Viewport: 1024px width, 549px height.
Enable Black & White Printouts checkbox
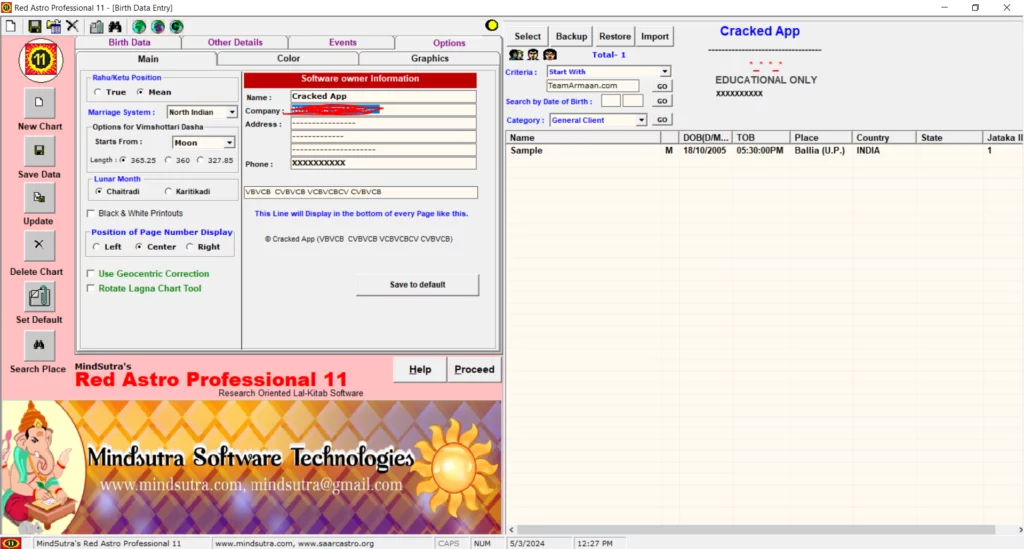pos(91,213)
